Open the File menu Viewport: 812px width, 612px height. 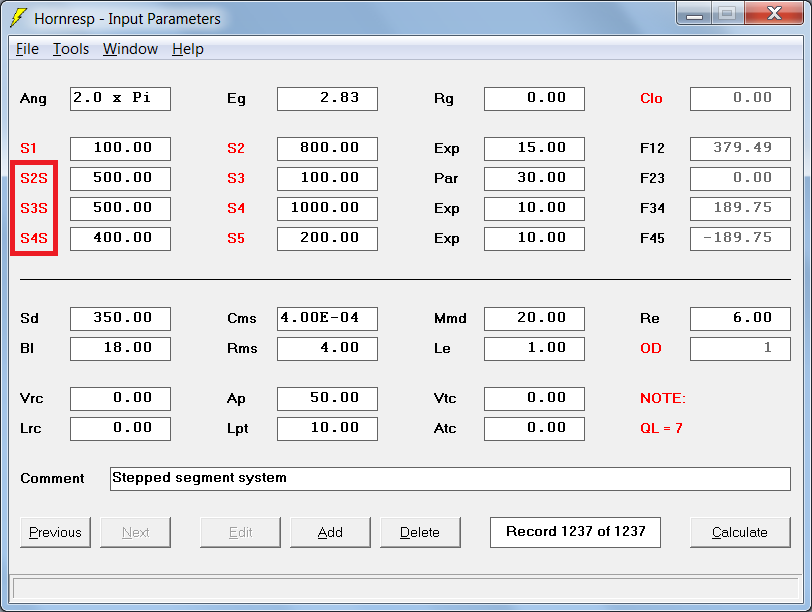click(x=27, y=49)
